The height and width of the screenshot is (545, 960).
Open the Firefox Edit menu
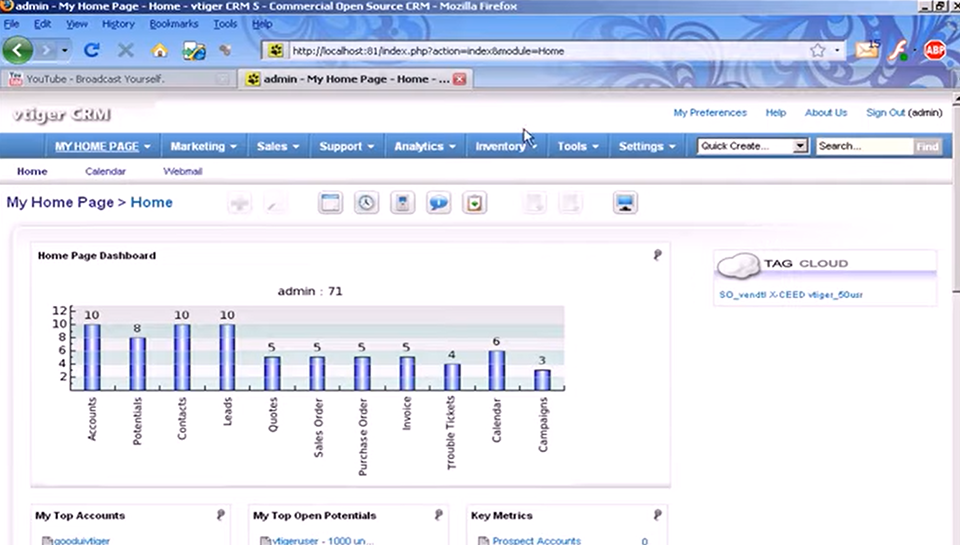pyautogui.click(x=42, y=24)
